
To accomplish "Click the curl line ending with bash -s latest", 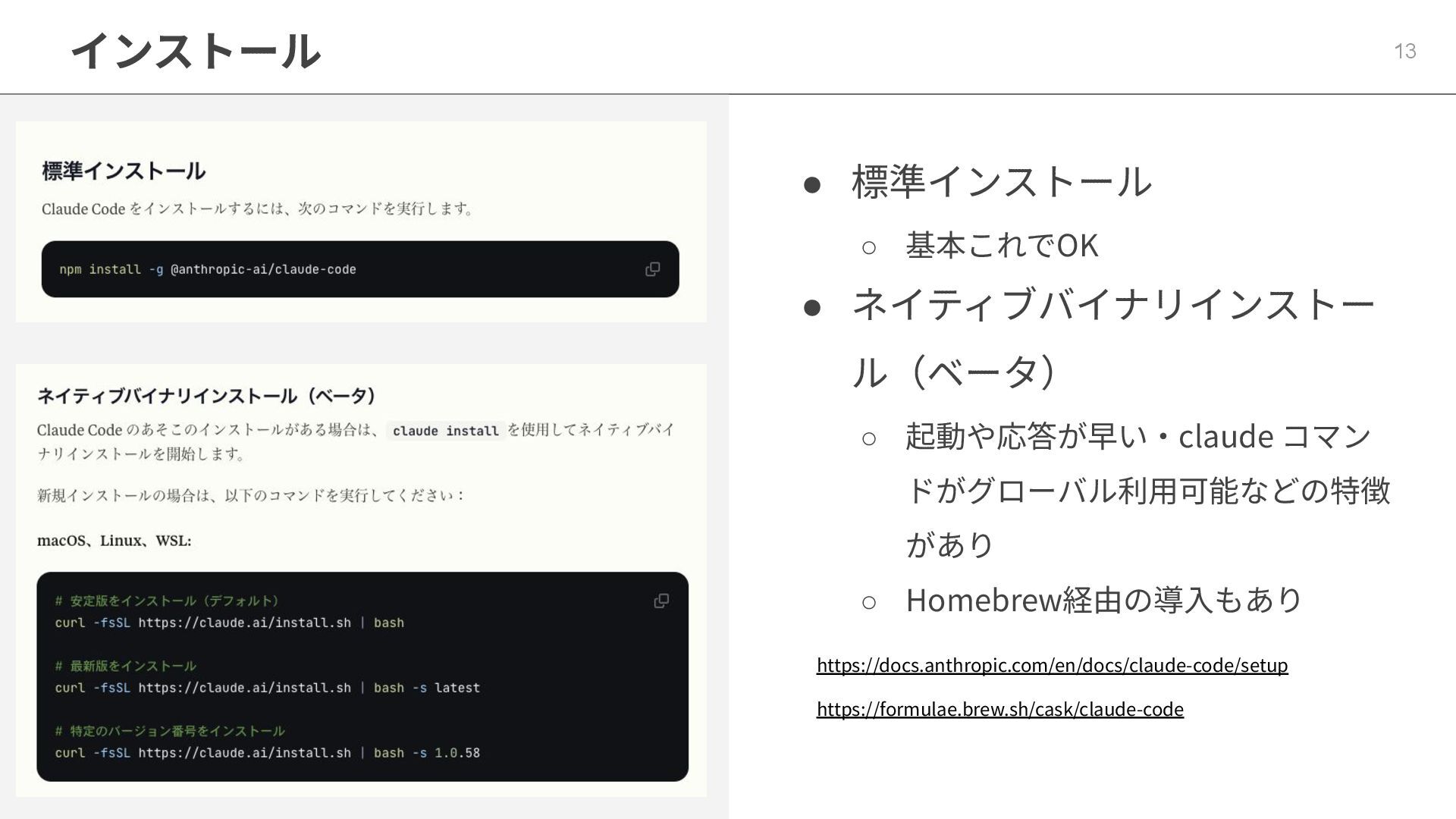I will [x=267, y=688].
